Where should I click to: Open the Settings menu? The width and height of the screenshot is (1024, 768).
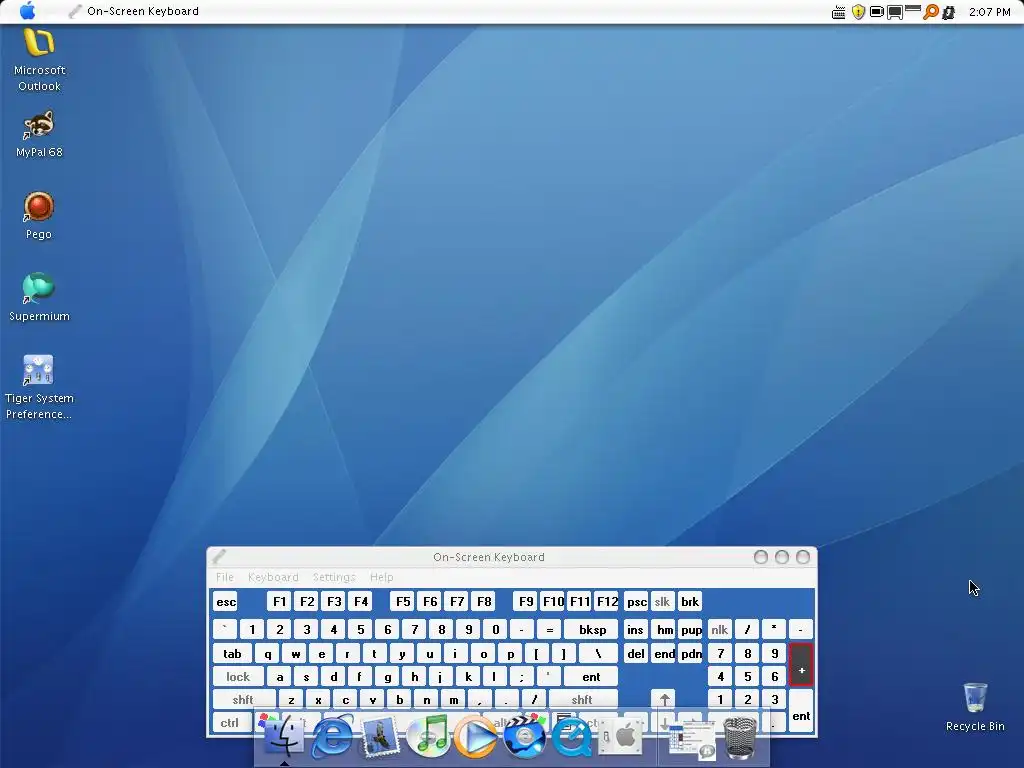pyautogui.click(x=334, y=577)
